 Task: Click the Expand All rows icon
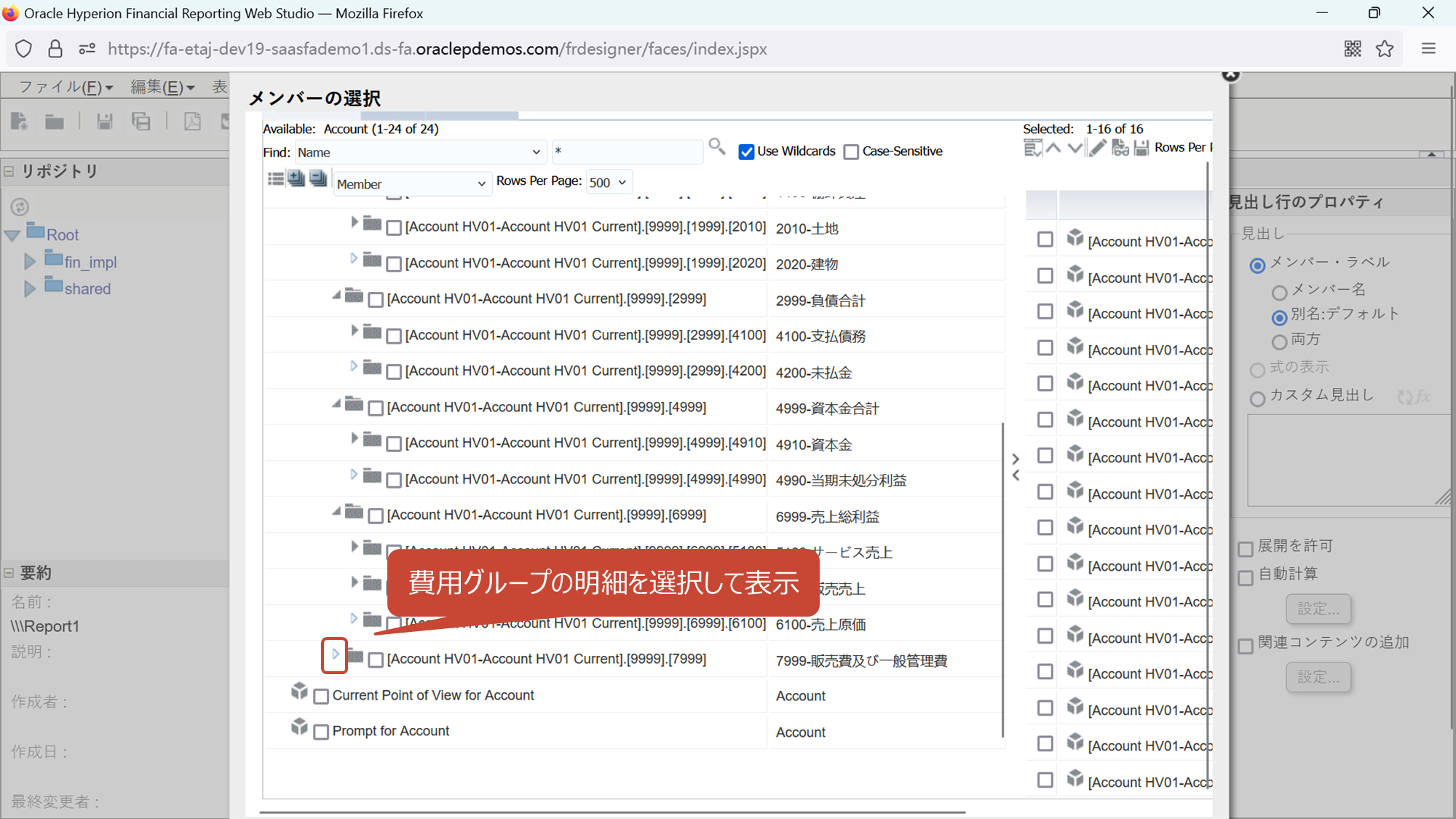(x=296, y=178)
